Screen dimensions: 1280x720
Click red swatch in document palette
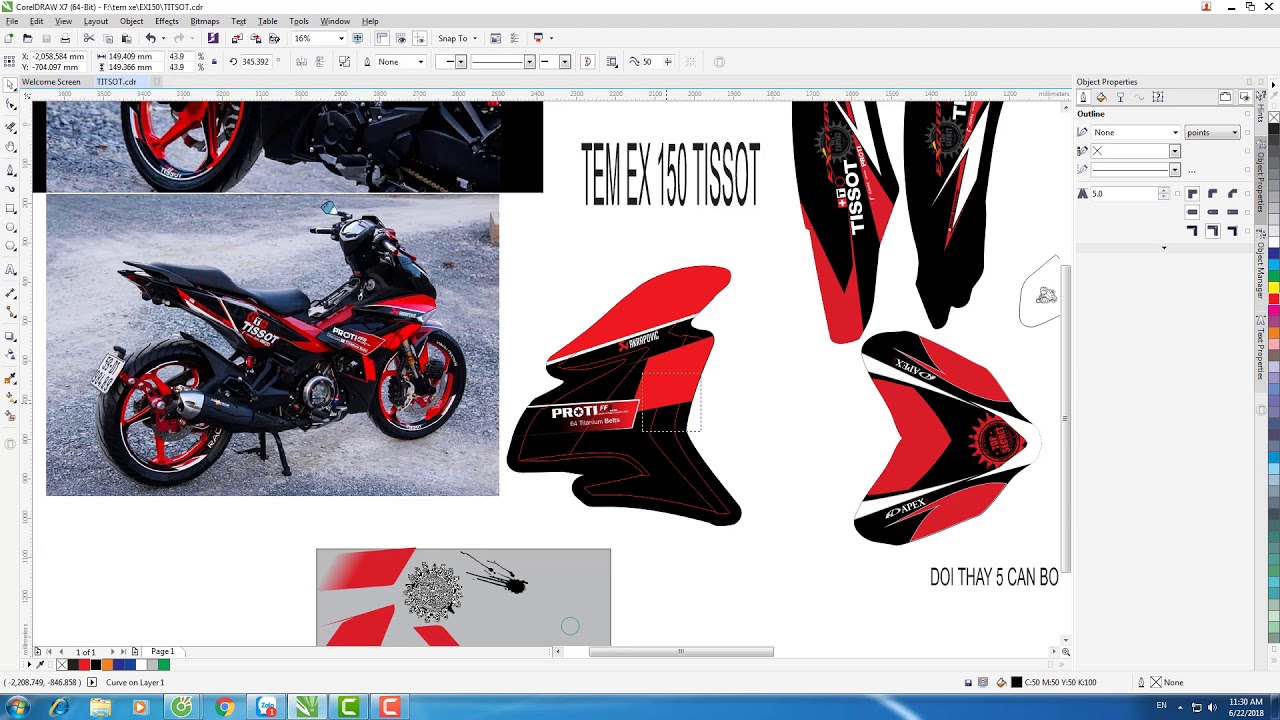click(x=84, y=665)
